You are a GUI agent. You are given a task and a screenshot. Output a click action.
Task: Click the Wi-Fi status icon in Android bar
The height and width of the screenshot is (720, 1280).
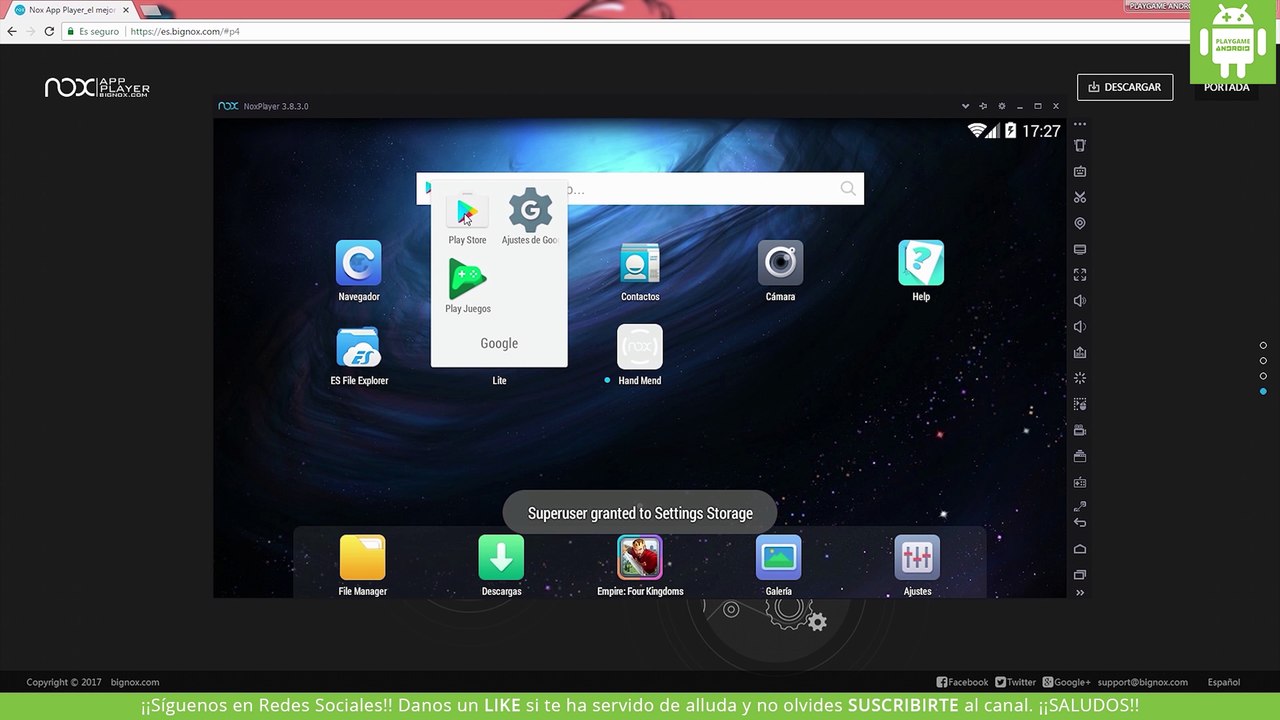coord(977,131)
